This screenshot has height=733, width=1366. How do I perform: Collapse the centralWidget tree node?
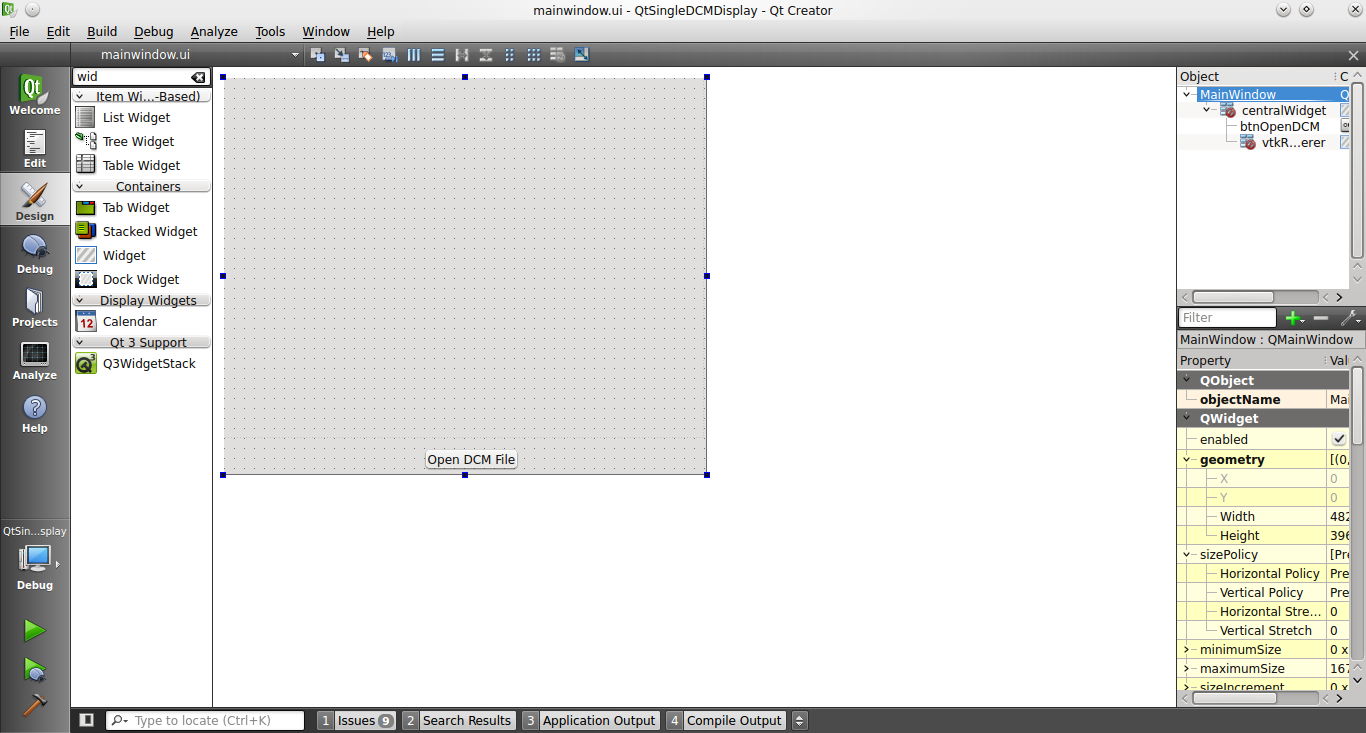click(1207, 111)
